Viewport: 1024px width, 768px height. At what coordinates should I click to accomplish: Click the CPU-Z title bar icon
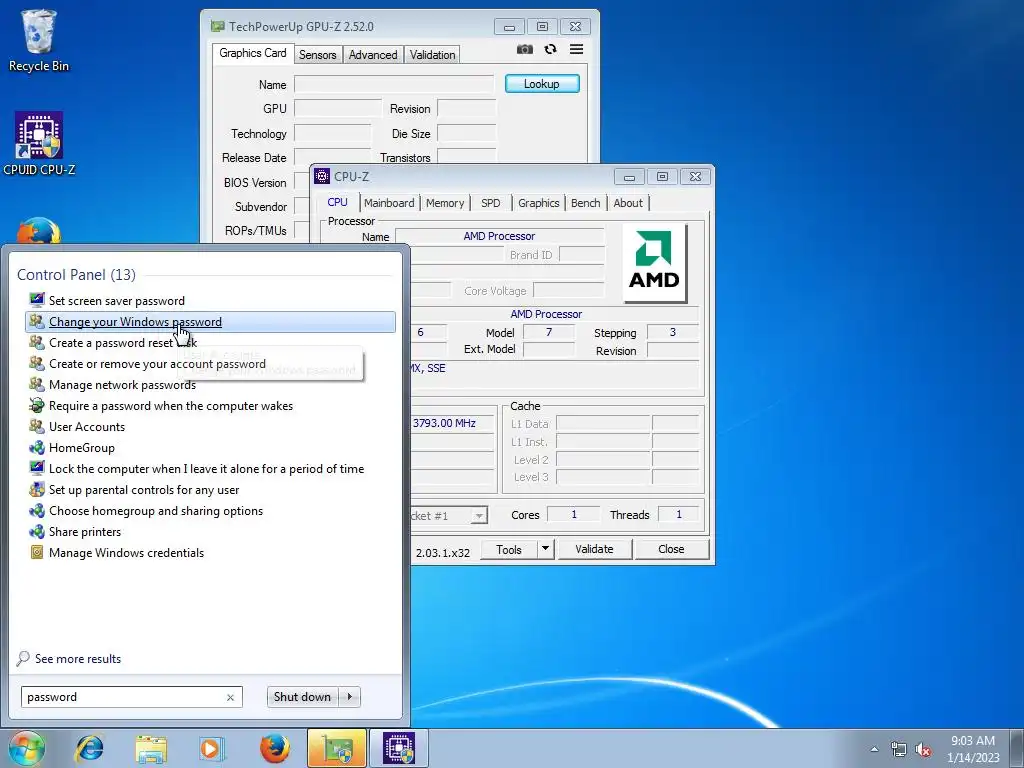pos(322,176)
